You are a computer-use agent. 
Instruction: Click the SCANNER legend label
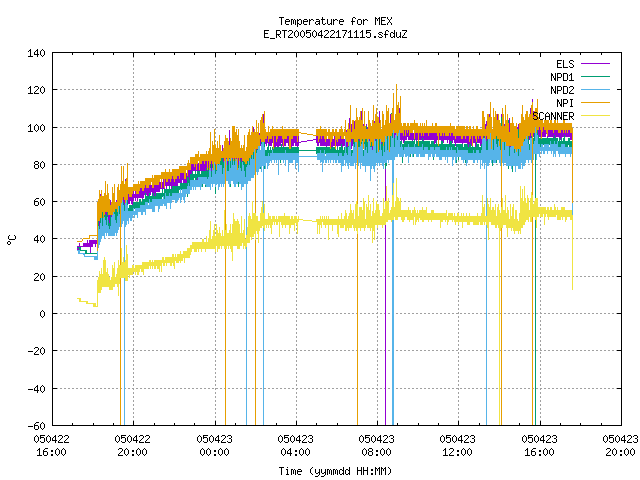553,116
